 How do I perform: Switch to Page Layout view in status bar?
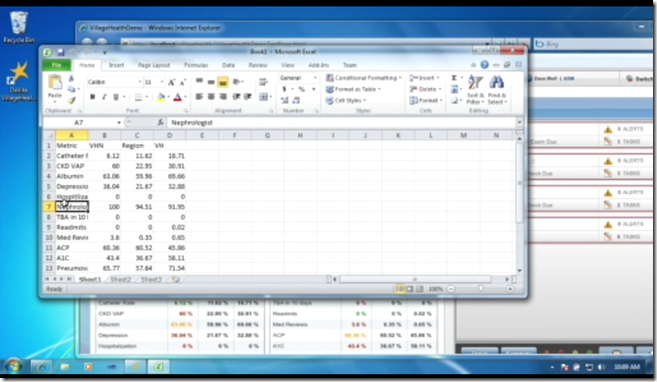pos(410,289)
